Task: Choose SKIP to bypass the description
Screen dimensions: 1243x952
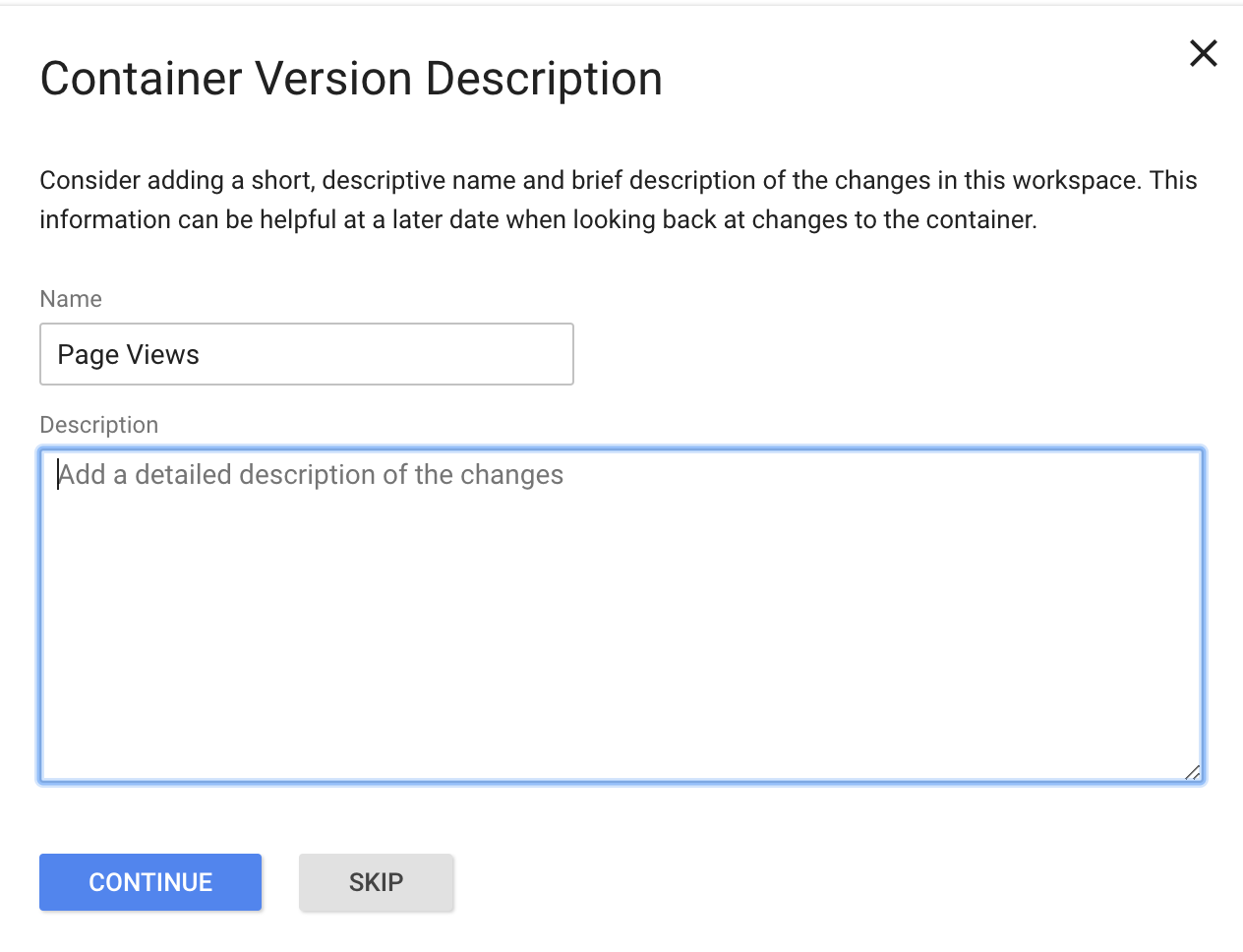Action: tap(377, 882)
